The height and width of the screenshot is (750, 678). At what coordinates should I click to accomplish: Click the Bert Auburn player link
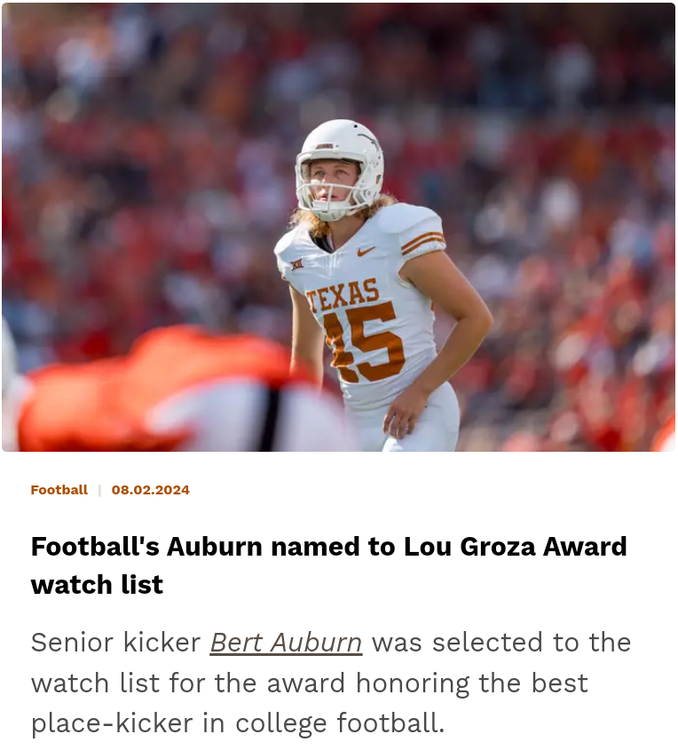click(285, 642)
